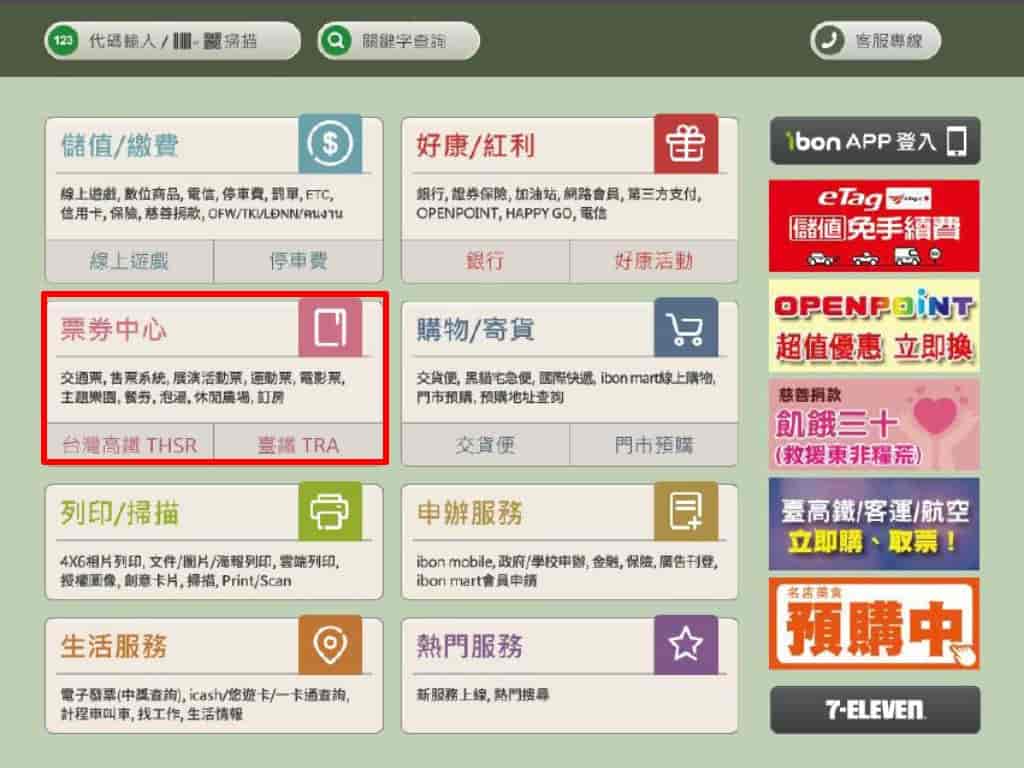Viewport: 1024px width, 768px height.
Task: Open the shopping cart 購物/寄貨 icon
Action: tap(686, 327)
